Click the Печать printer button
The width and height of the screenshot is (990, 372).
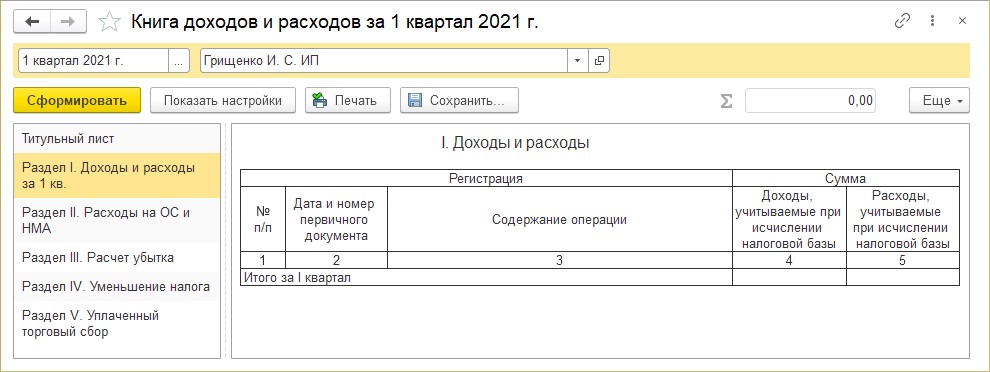coord(348,100)
